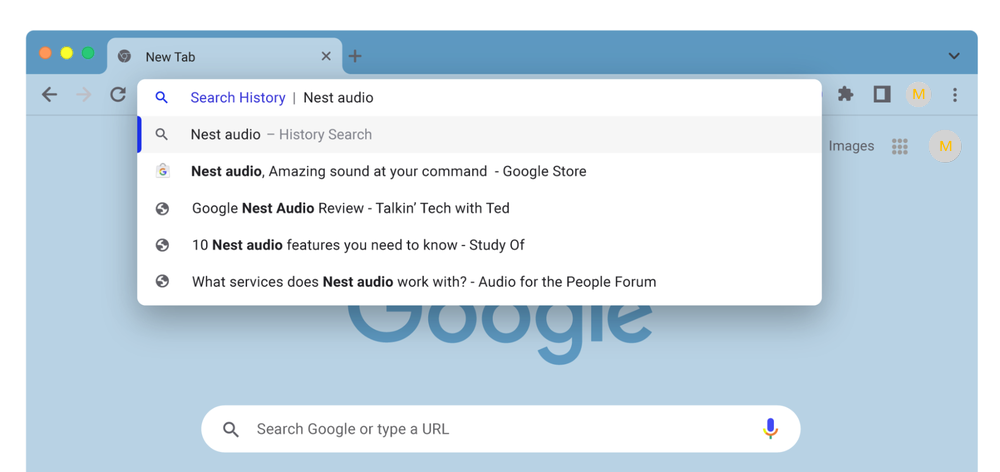1000x472 pixels.
Task: Click the yellow minimize window button
Action: point(66,53)
